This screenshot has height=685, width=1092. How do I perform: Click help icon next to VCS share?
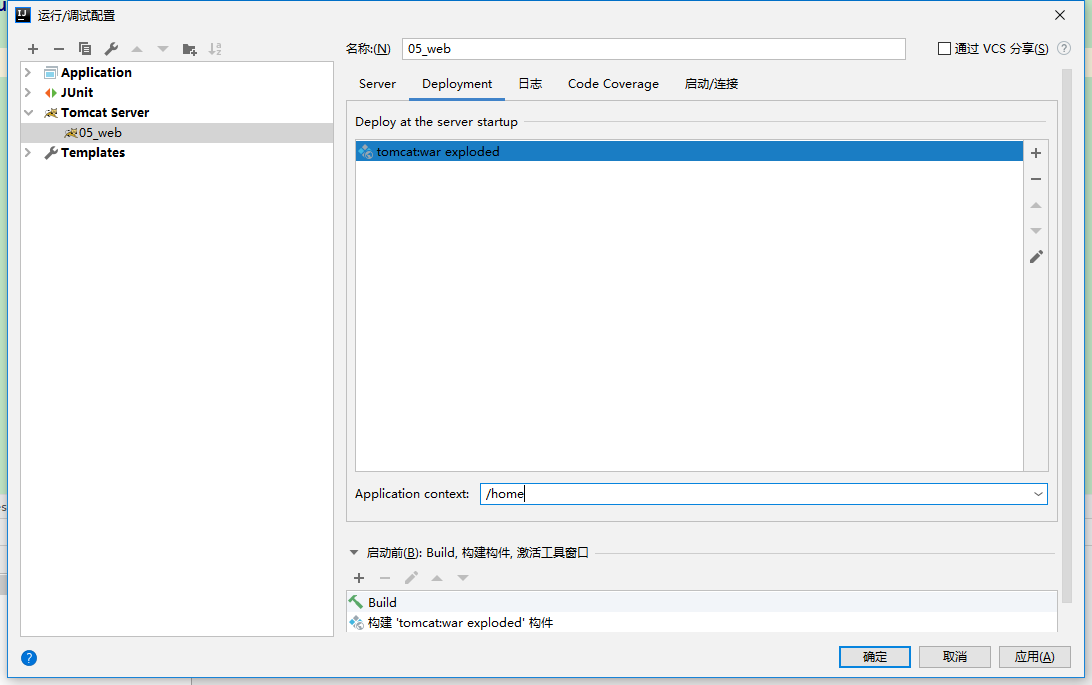pyautogui.click(x=1063, y=48)
